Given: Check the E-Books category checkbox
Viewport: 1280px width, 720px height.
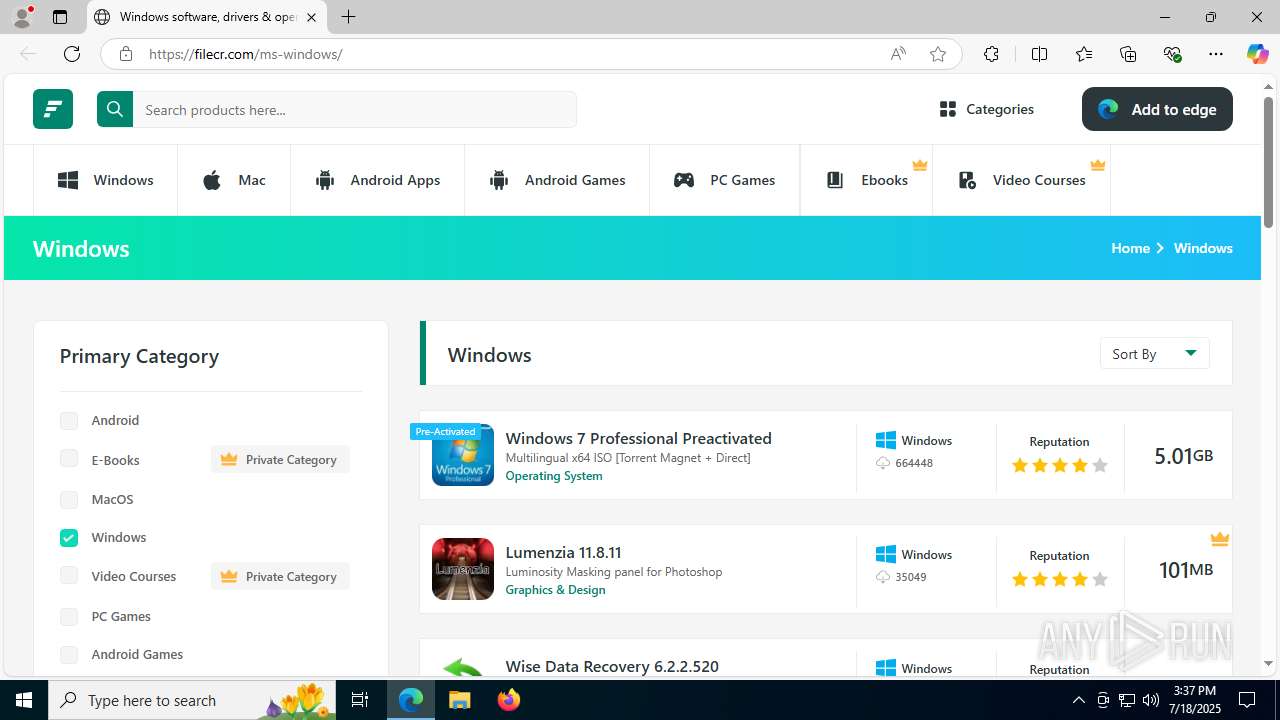Looking at the screenshot, I should (x=69, y=459).
